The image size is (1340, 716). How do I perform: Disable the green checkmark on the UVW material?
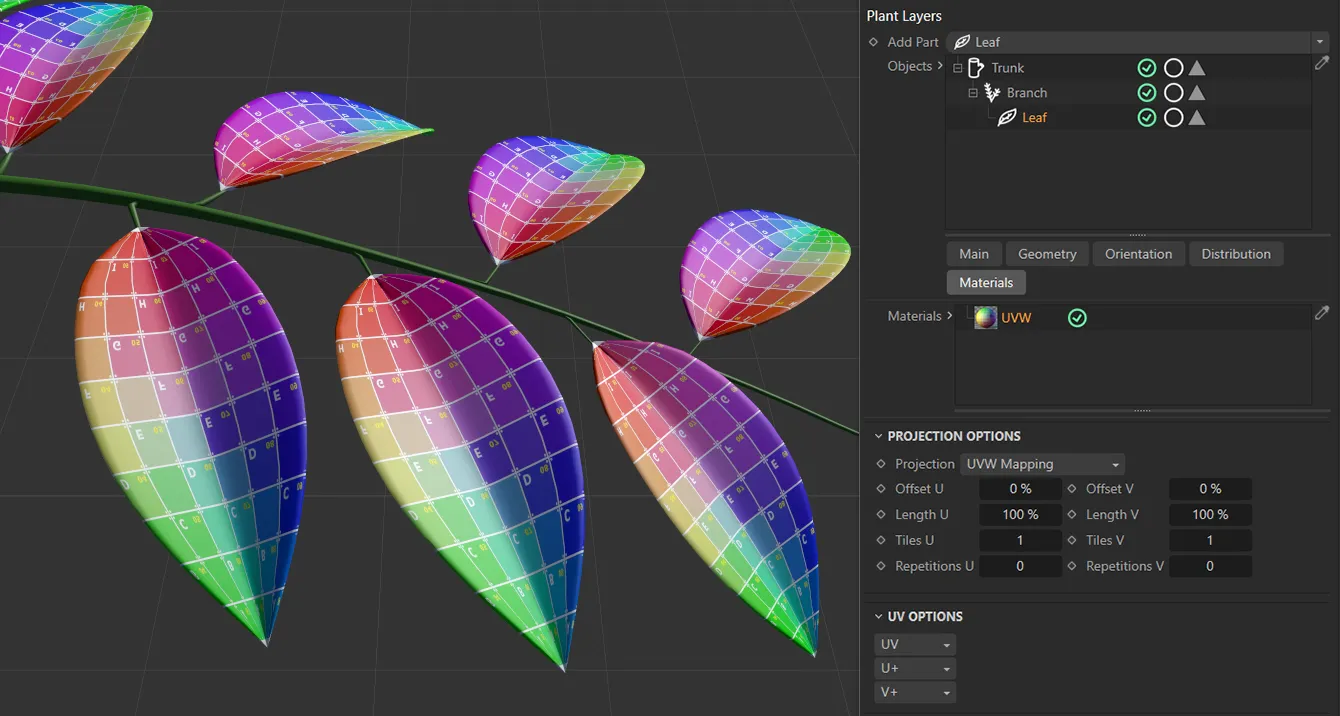pyautogui.click(x=1078, y=318)
